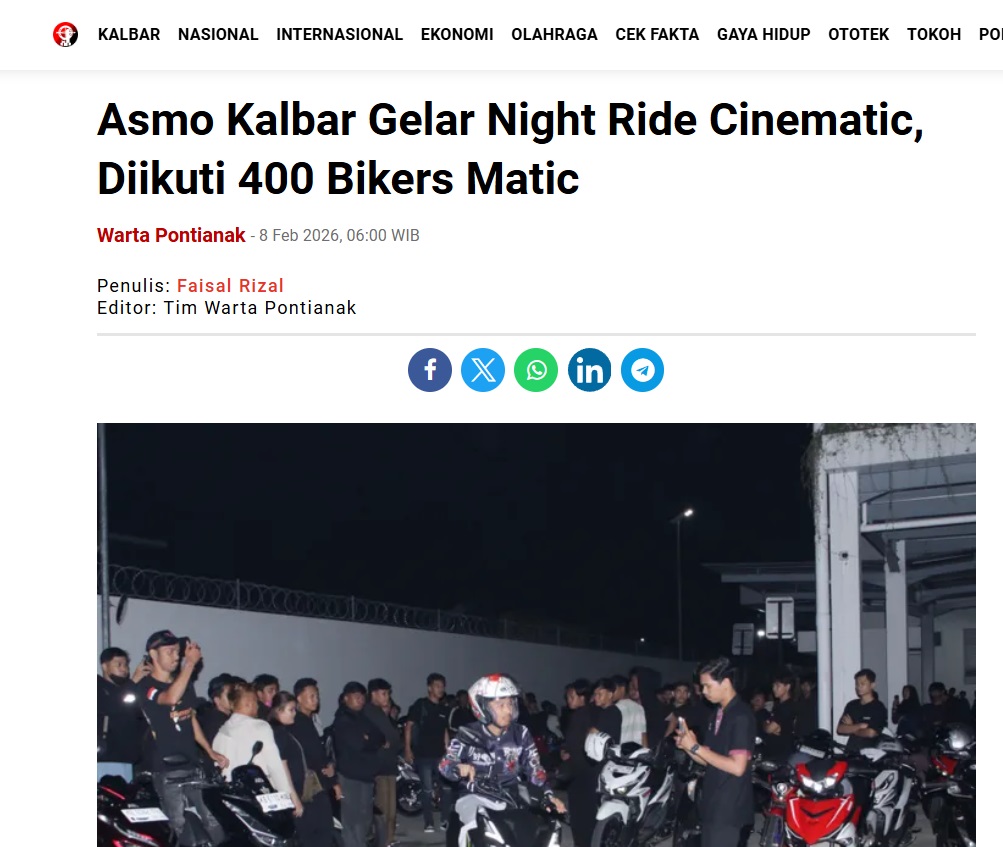This screenshot has width=1003, height=847.
Task: Open the EKONOMI section
Action: [457, 35]
